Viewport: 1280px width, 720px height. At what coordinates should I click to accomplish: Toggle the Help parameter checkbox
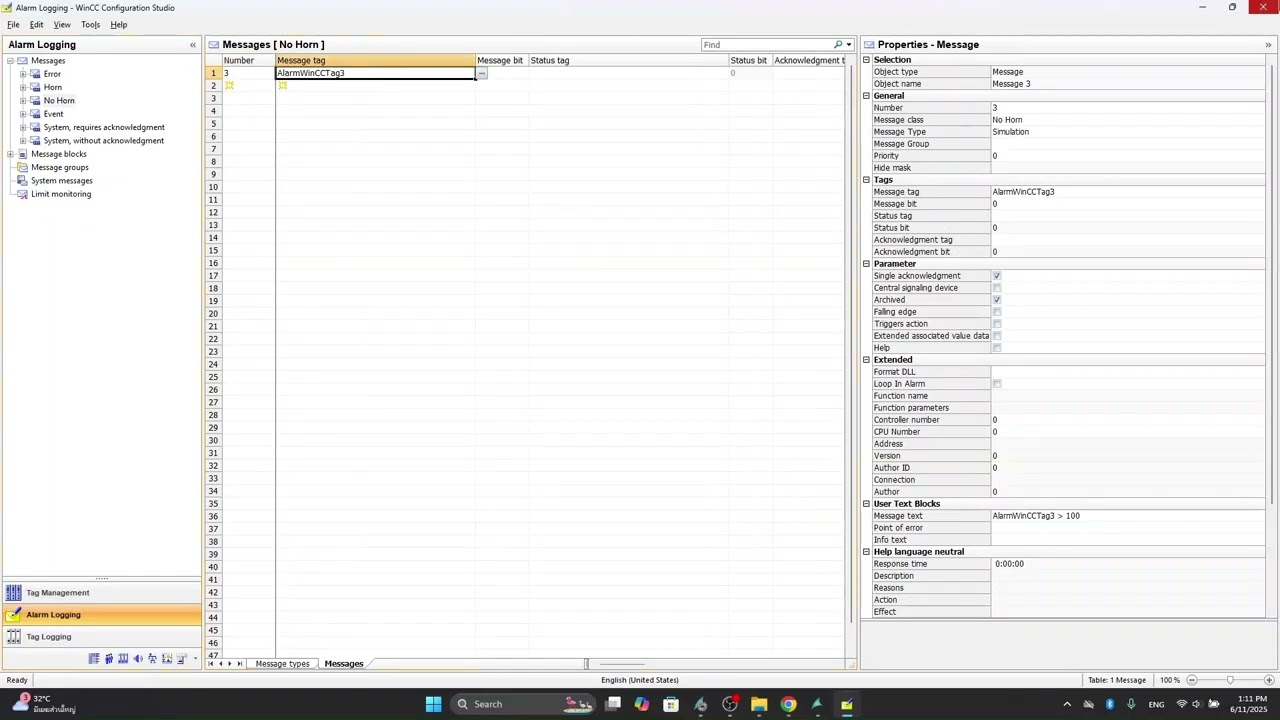tap(997, 348)
